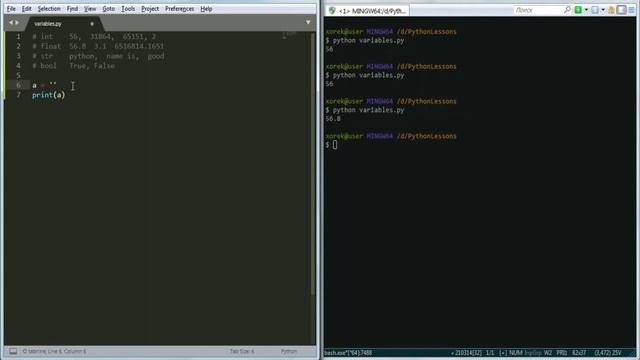The width and height of the screenshot is (640, 360).
Task: Click the 56.8 output in terminal
Action: tap(333, 119)
